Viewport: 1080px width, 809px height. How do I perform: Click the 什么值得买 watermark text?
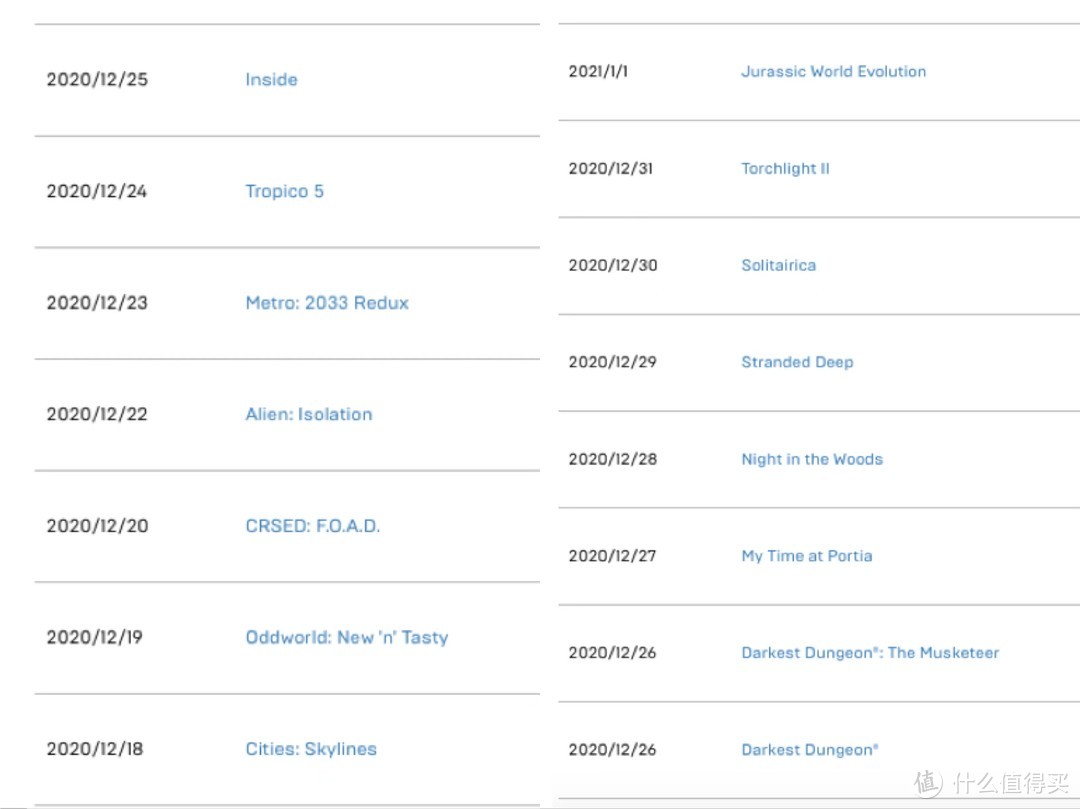[x=1008, y=783]
